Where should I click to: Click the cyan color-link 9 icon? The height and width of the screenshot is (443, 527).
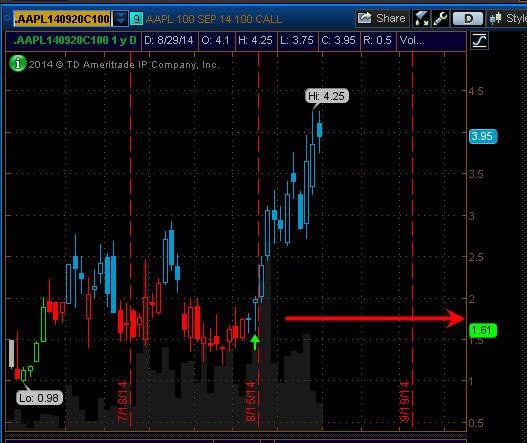point(136,19)
